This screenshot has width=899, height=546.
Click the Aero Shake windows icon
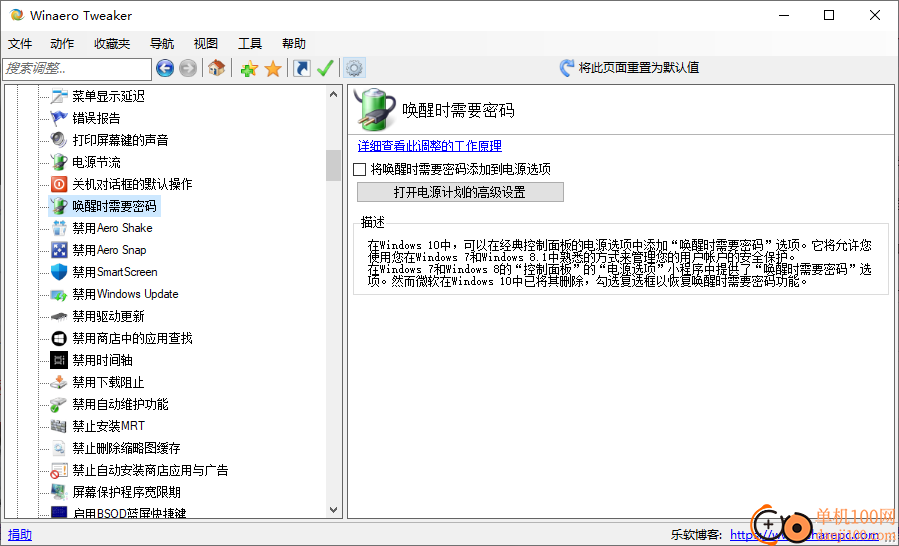click(x=59, y=228)
